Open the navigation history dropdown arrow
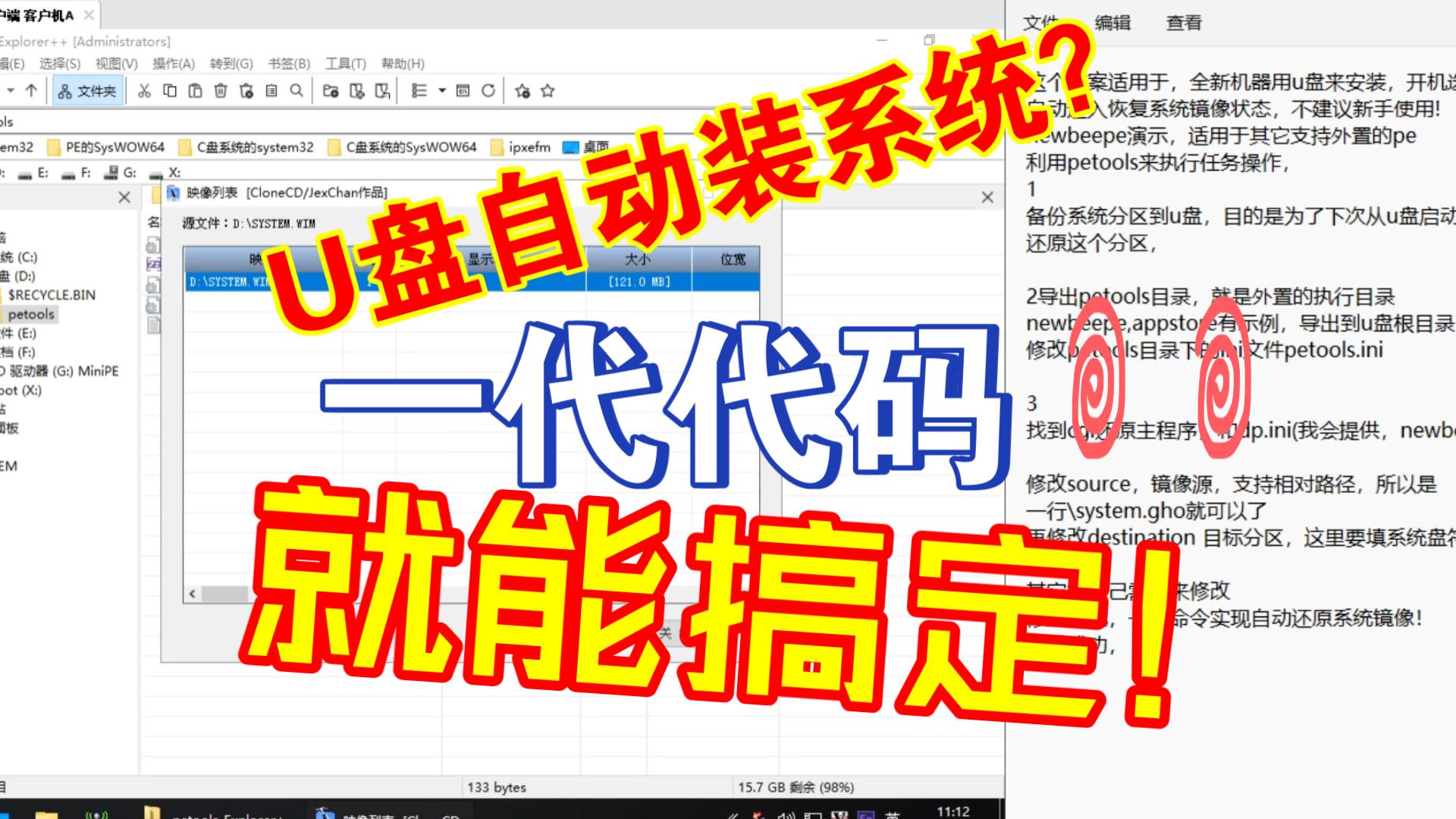The image size is (1456, 819). 11,91
